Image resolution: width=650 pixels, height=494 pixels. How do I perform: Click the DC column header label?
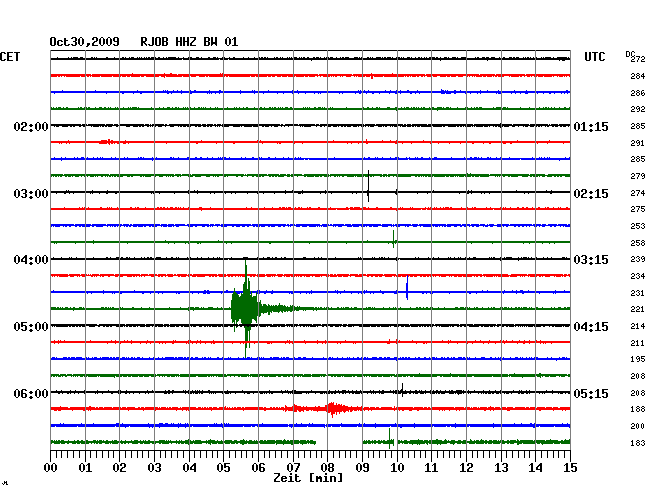click(630, 54)
